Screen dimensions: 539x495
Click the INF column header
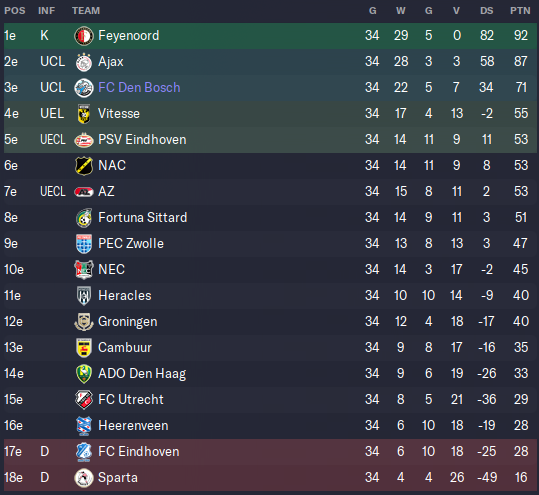coord(46,11)
